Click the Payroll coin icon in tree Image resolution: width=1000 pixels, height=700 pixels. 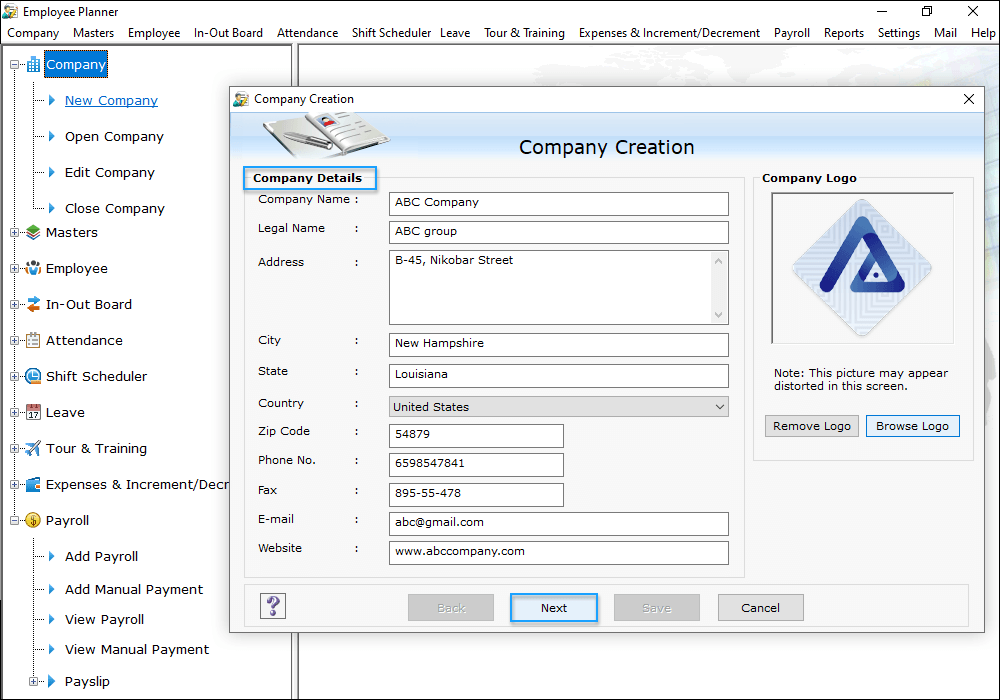(x=33, y=520)
